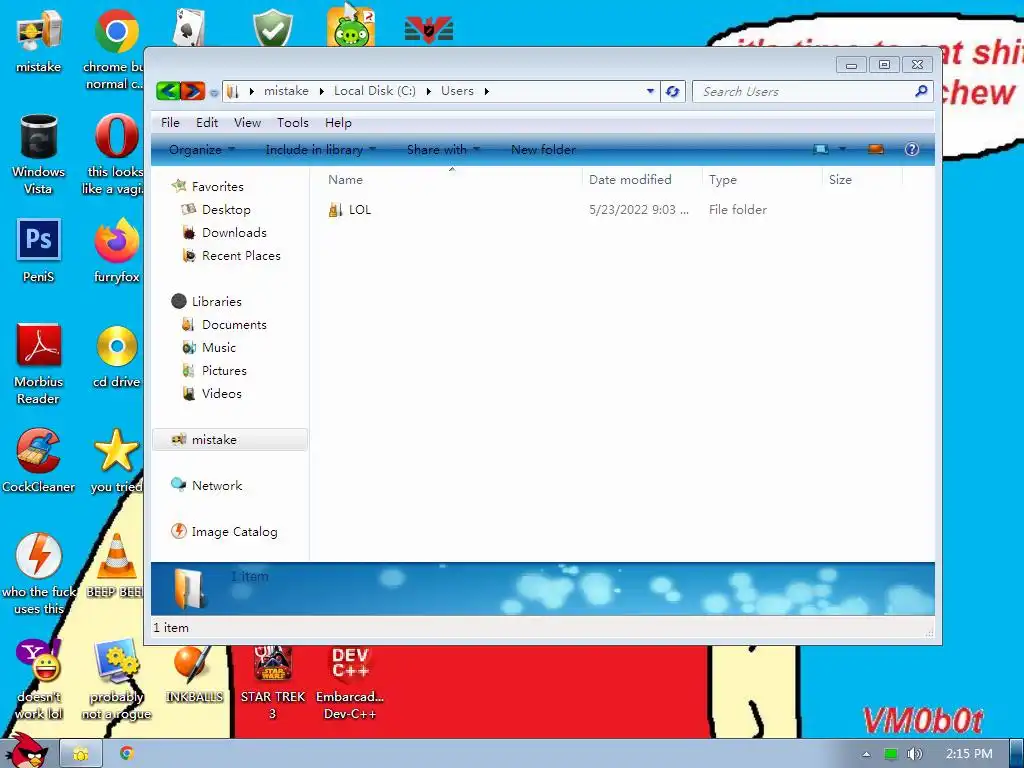The image size is (1024, 768).
Task: Select the Windows Vista recycle bin icon
Action: [39, 154]
